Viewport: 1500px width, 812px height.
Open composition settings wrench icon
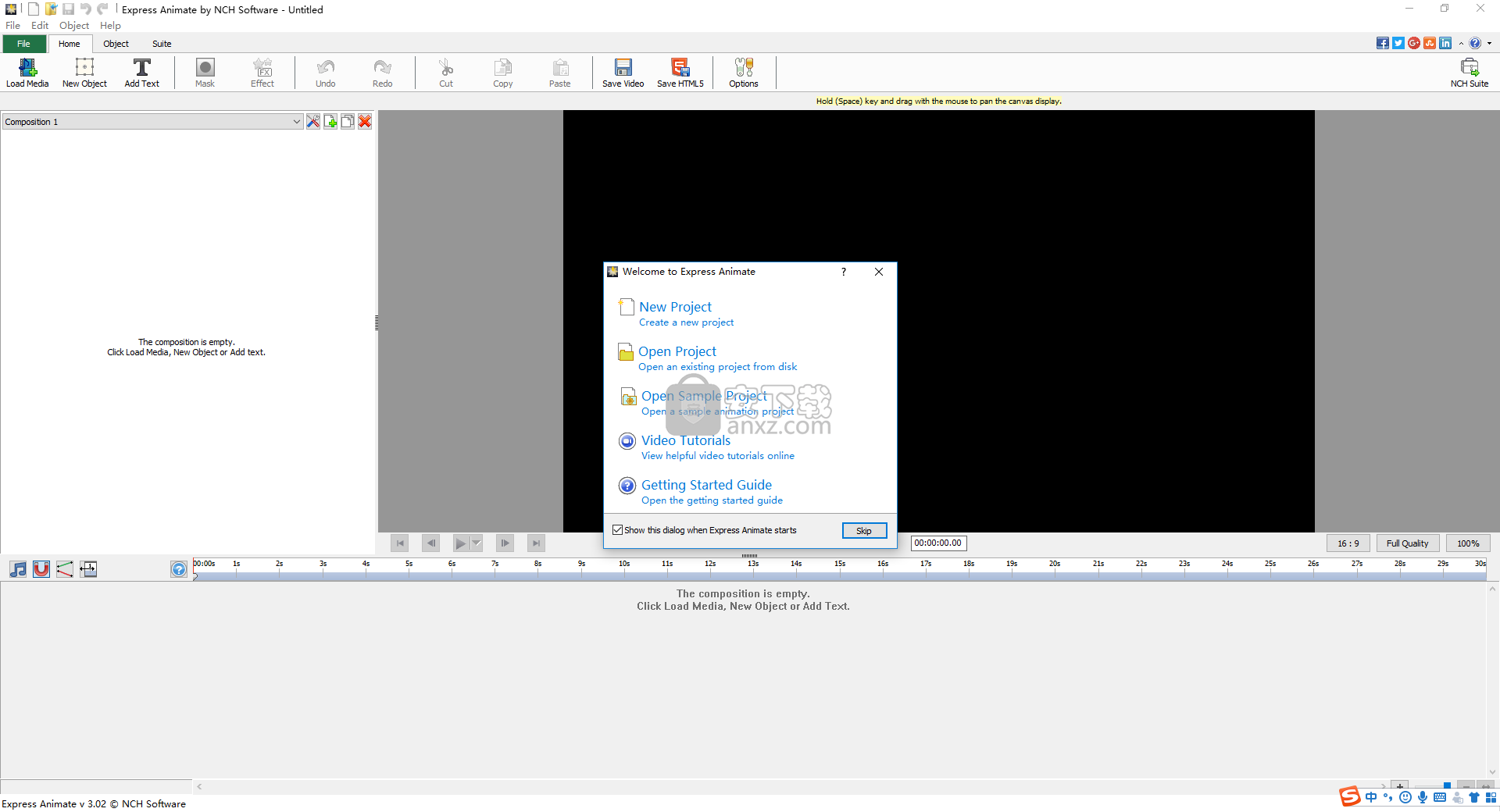click(313, 121)
